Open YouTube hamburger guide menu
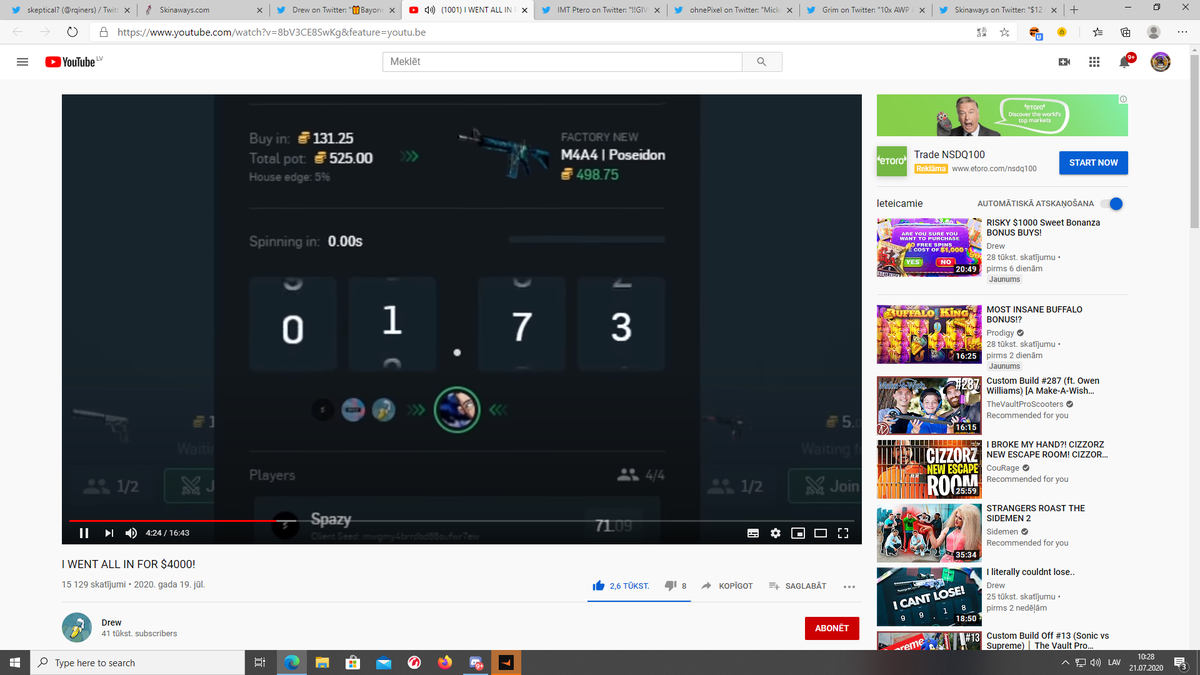Screen dimensions: 1200x675 22,62
